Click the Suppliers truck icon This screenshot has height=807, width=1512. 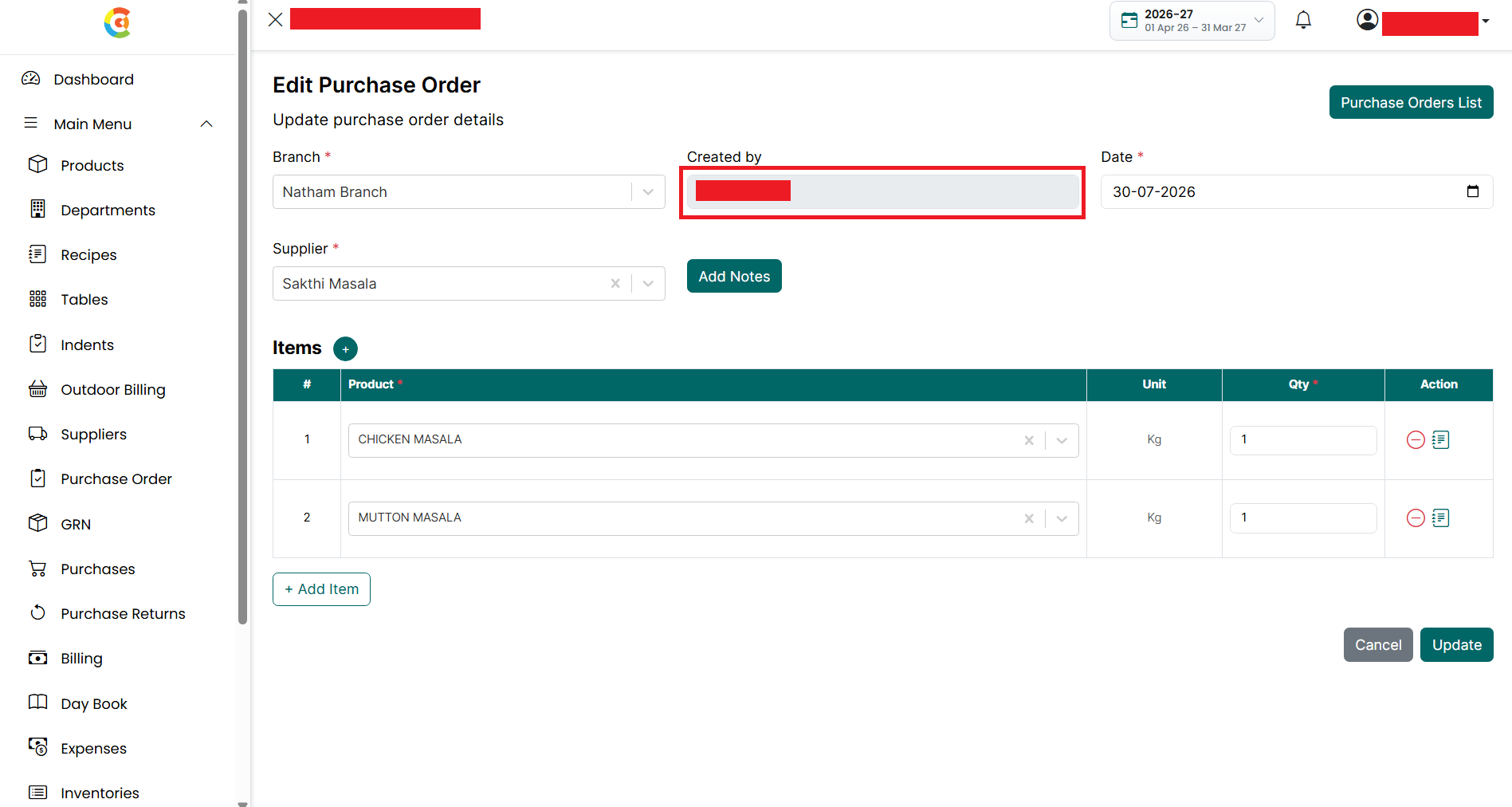37,433
